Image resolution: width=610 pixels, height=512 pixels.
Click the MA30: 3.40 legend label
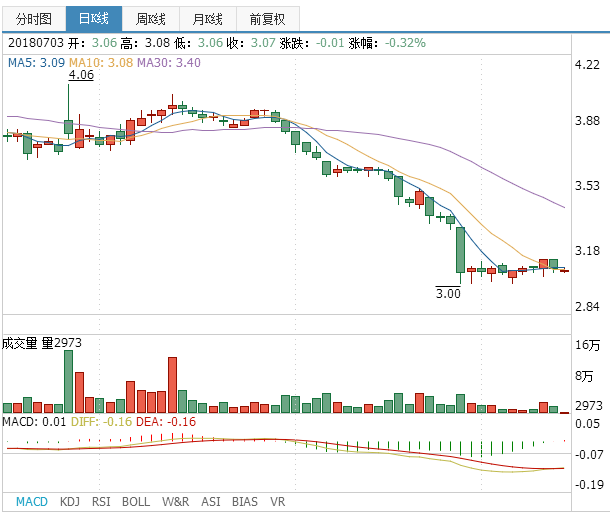[x=169, y=63]
